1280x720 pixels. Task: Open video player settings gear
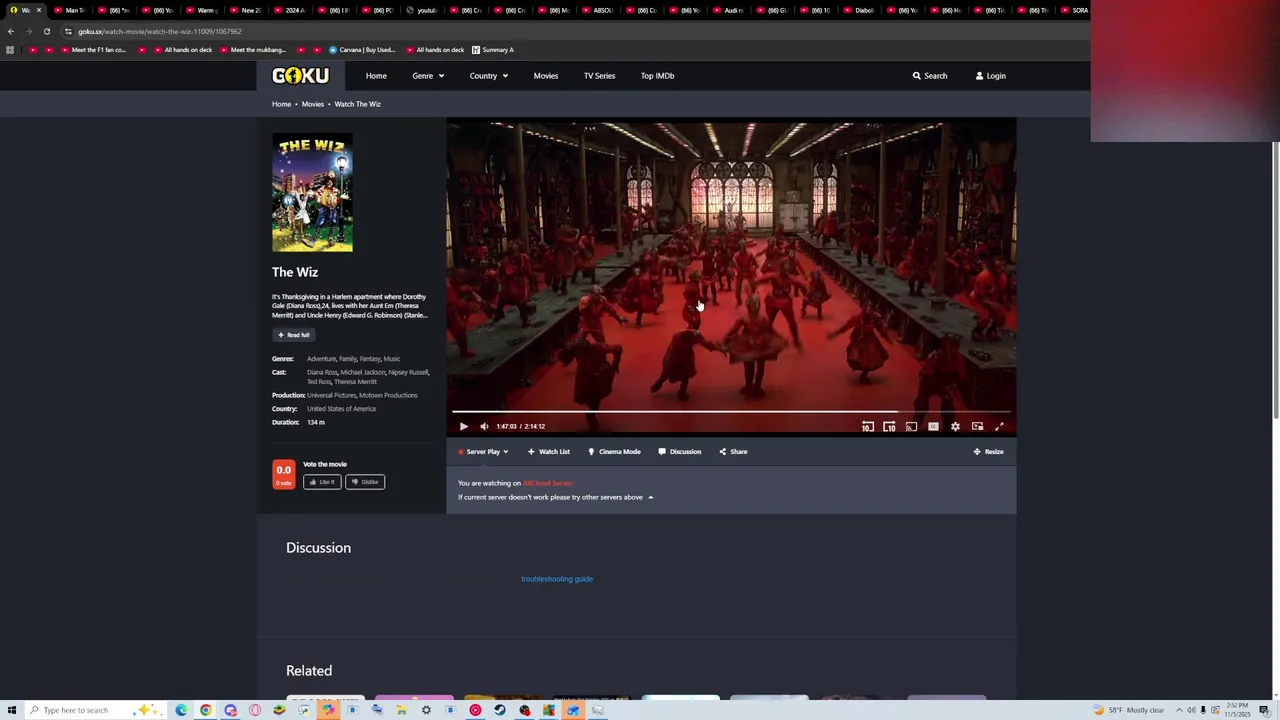pos(955,426)
